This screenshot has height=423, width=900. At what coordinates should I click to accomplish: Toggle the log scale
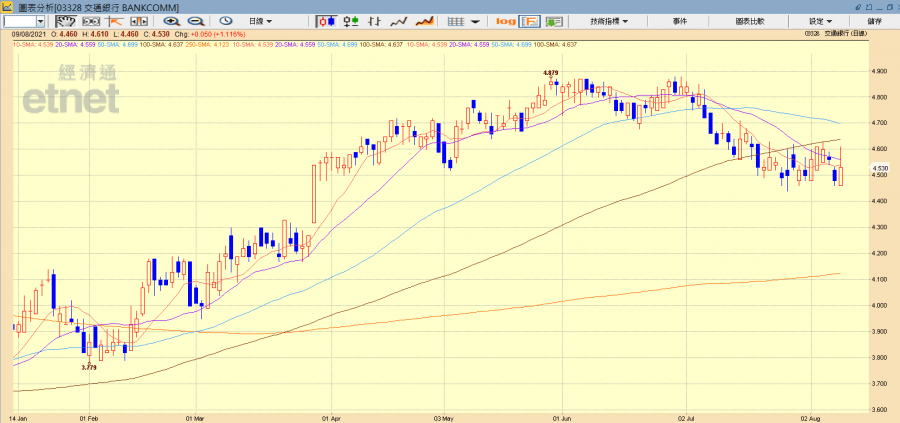point(505,21)
